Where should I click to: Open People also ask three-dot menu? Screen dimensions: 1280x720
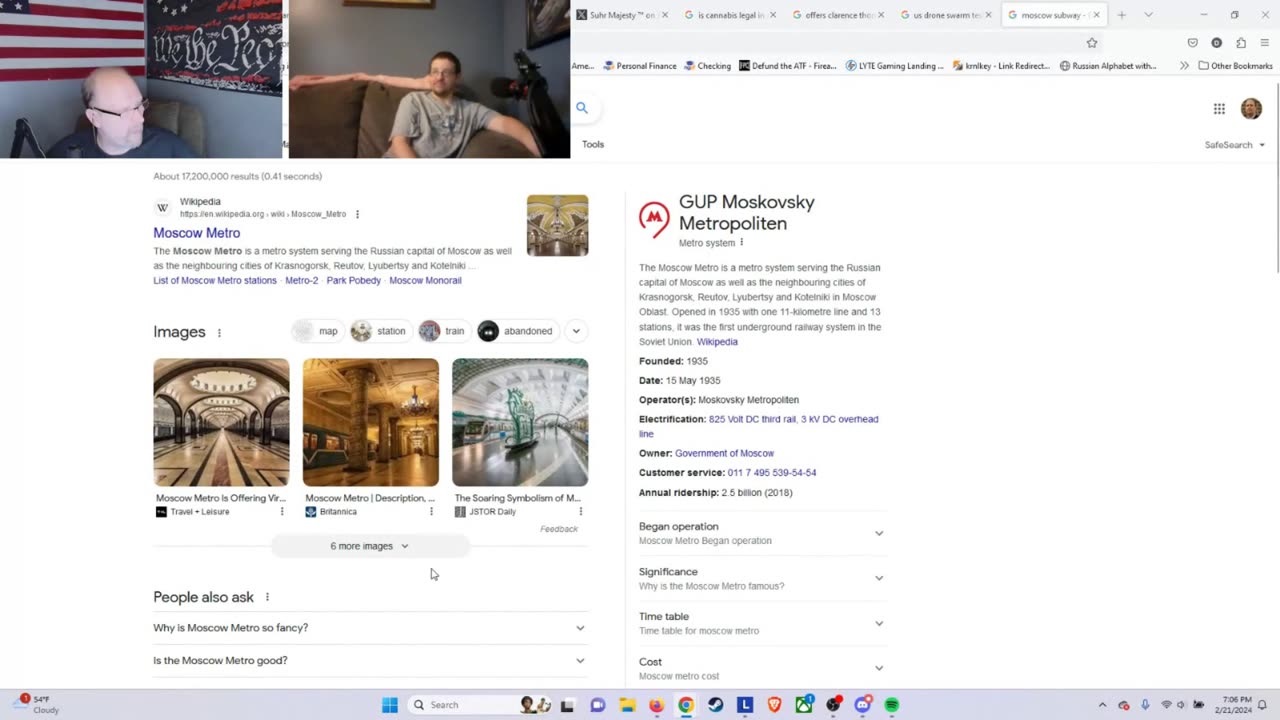[267, 597]
